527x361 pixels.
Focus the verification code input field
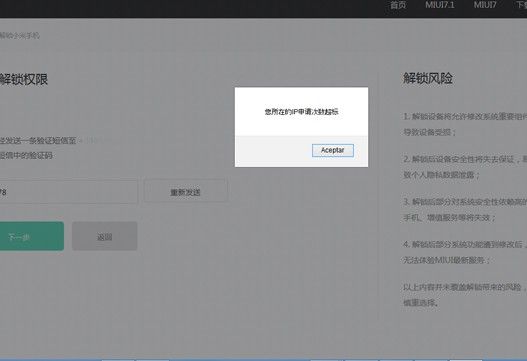(68, 192)
